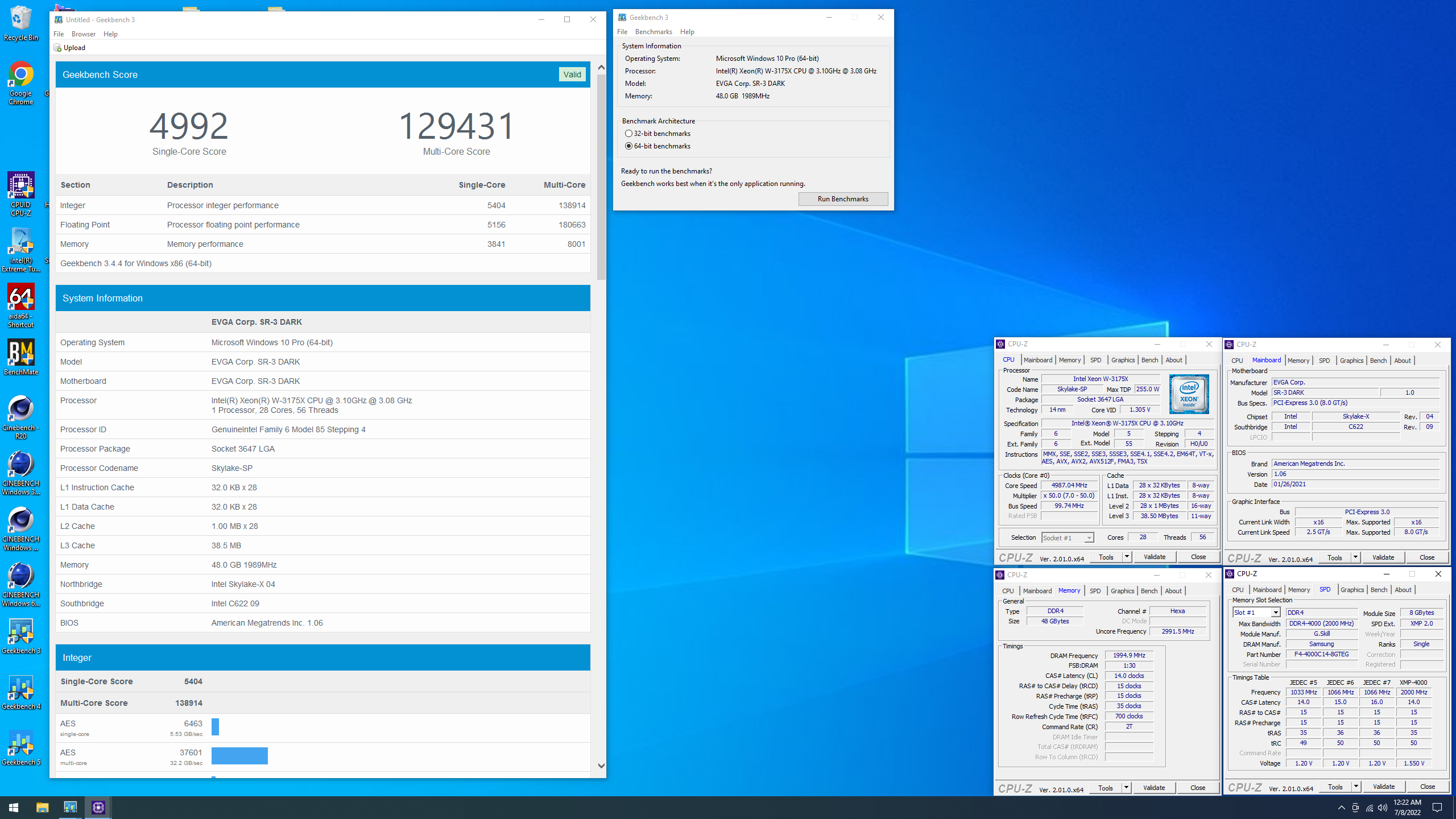
Task: Click Close in the Mainboard window
Action: pos(1426,557)
